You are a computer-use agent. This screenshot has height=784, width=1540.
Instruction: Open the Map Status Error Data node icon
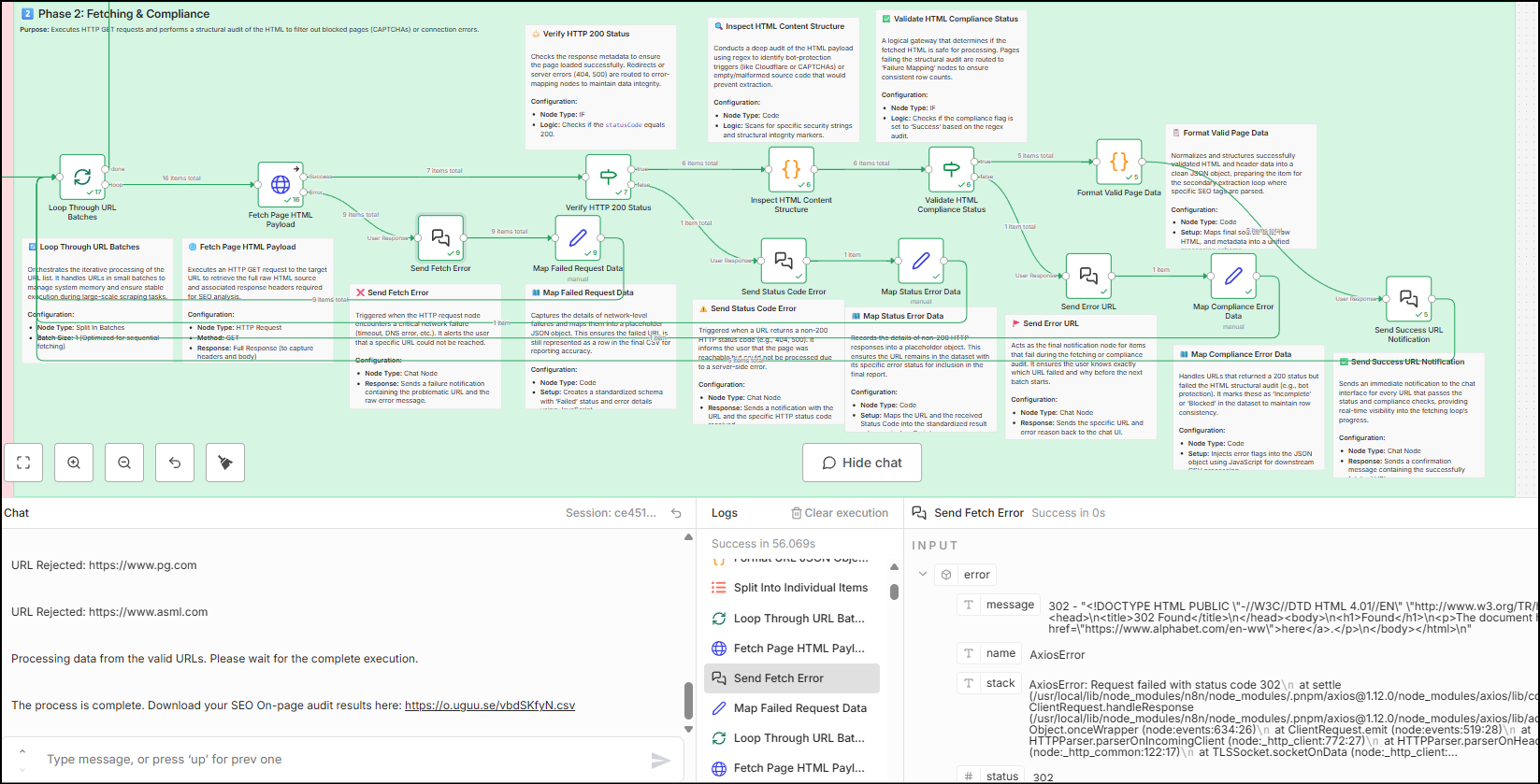click(921, 262)
